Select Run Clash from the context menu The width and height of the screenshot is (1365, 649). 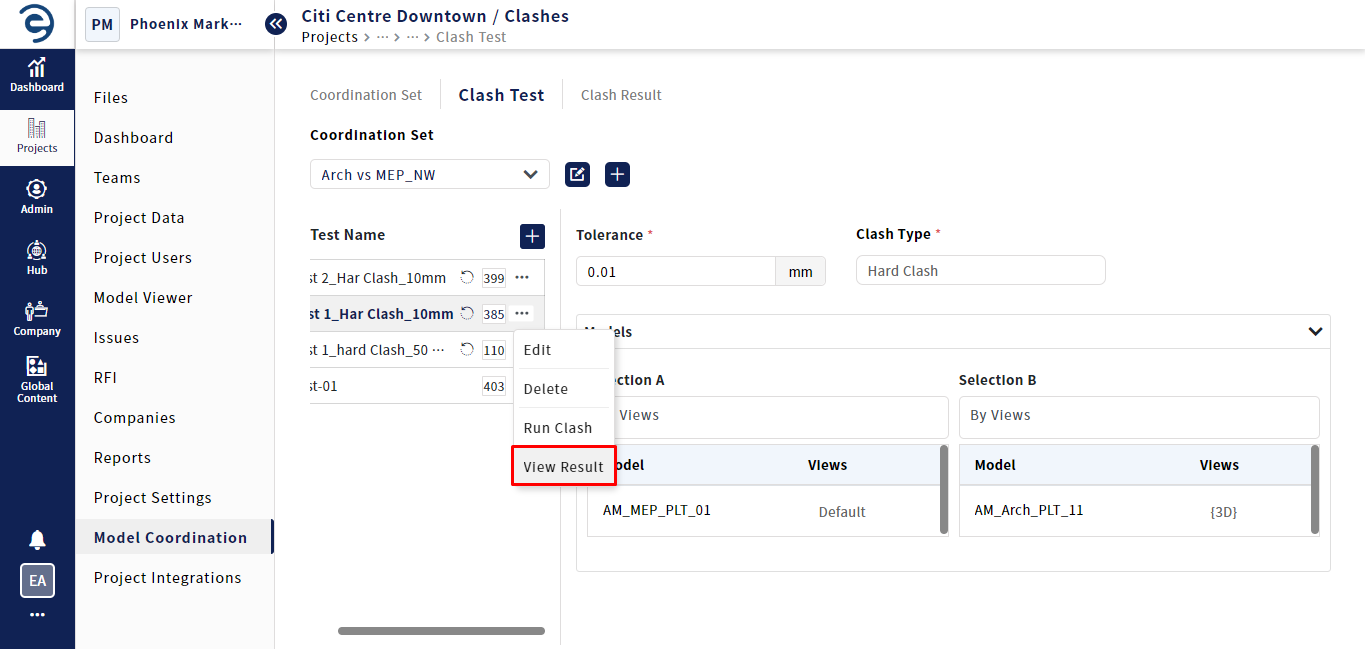[x=563, y=428]
